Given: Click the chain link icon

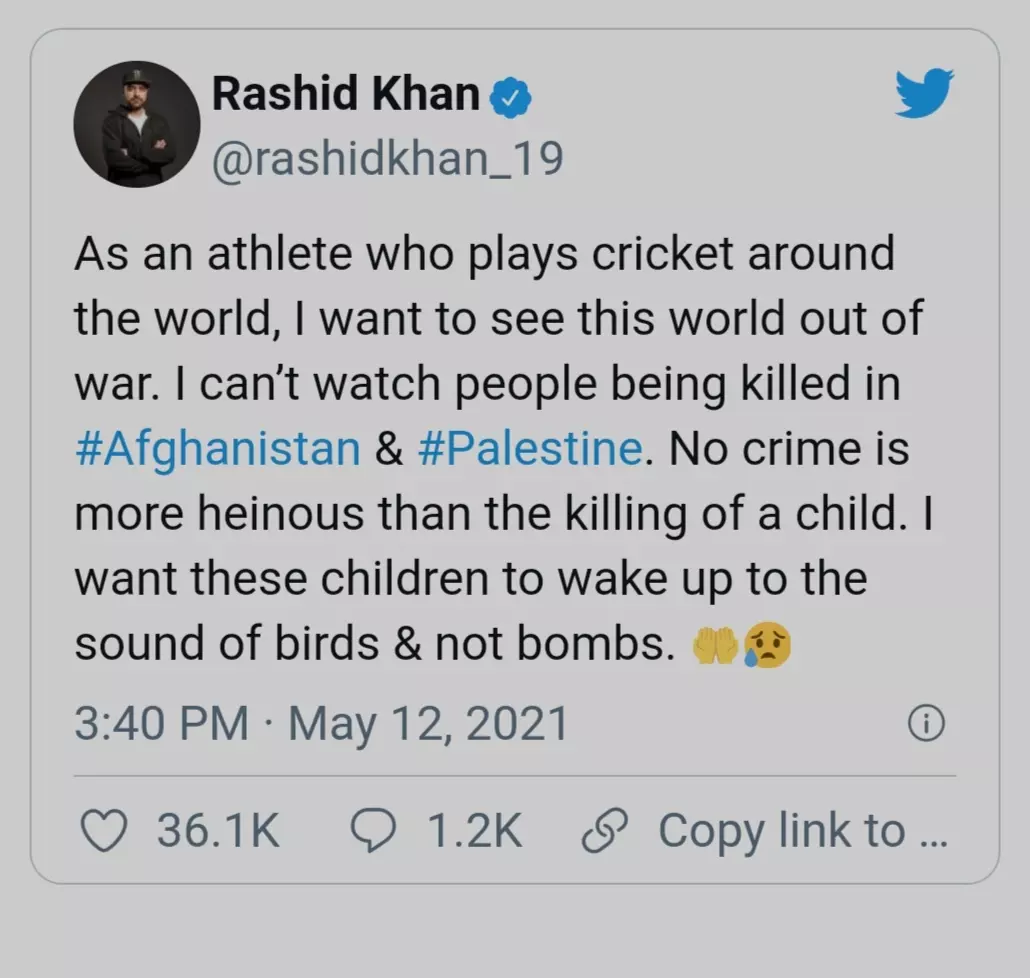Looking at the screenshot, I should coord(606,830).
